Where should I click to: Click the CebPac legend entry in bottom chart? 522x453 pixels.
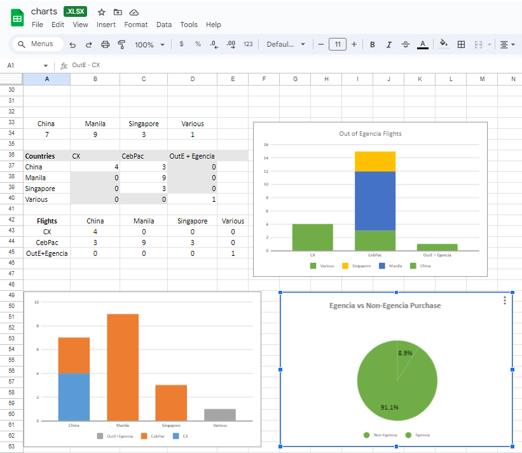click(x=153, y=436)
